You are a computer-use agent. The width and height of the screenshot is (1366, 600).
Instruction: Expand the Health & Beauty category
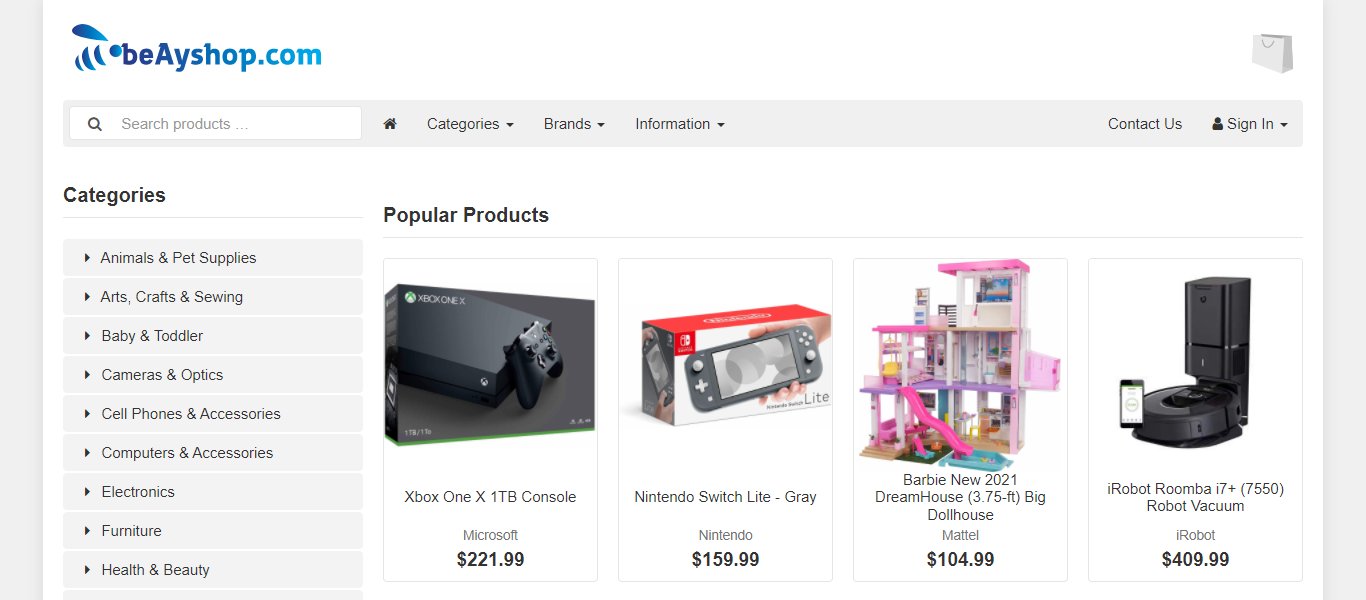click(x=213, y=570)
